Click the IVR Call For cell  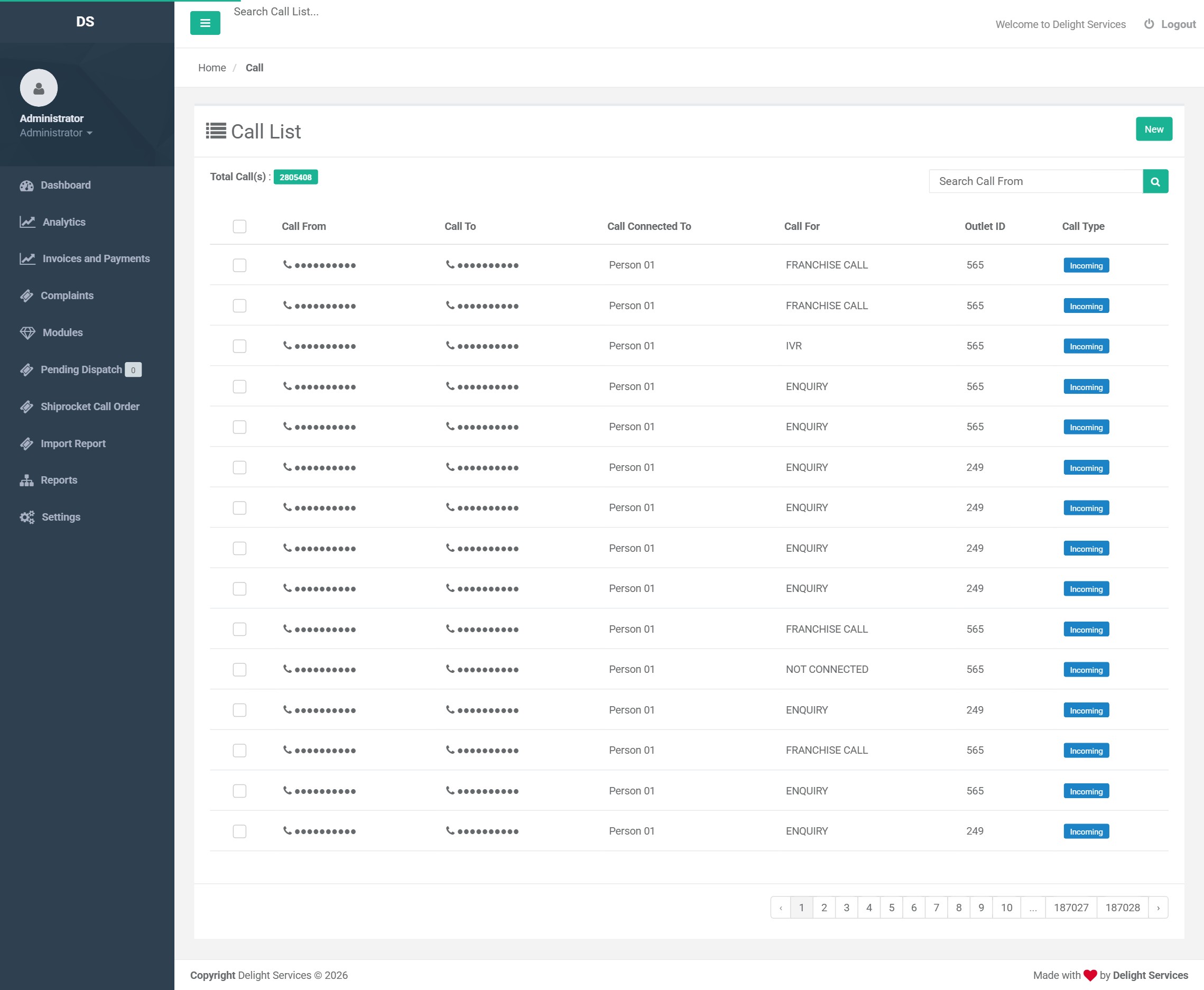pos(794,346)
